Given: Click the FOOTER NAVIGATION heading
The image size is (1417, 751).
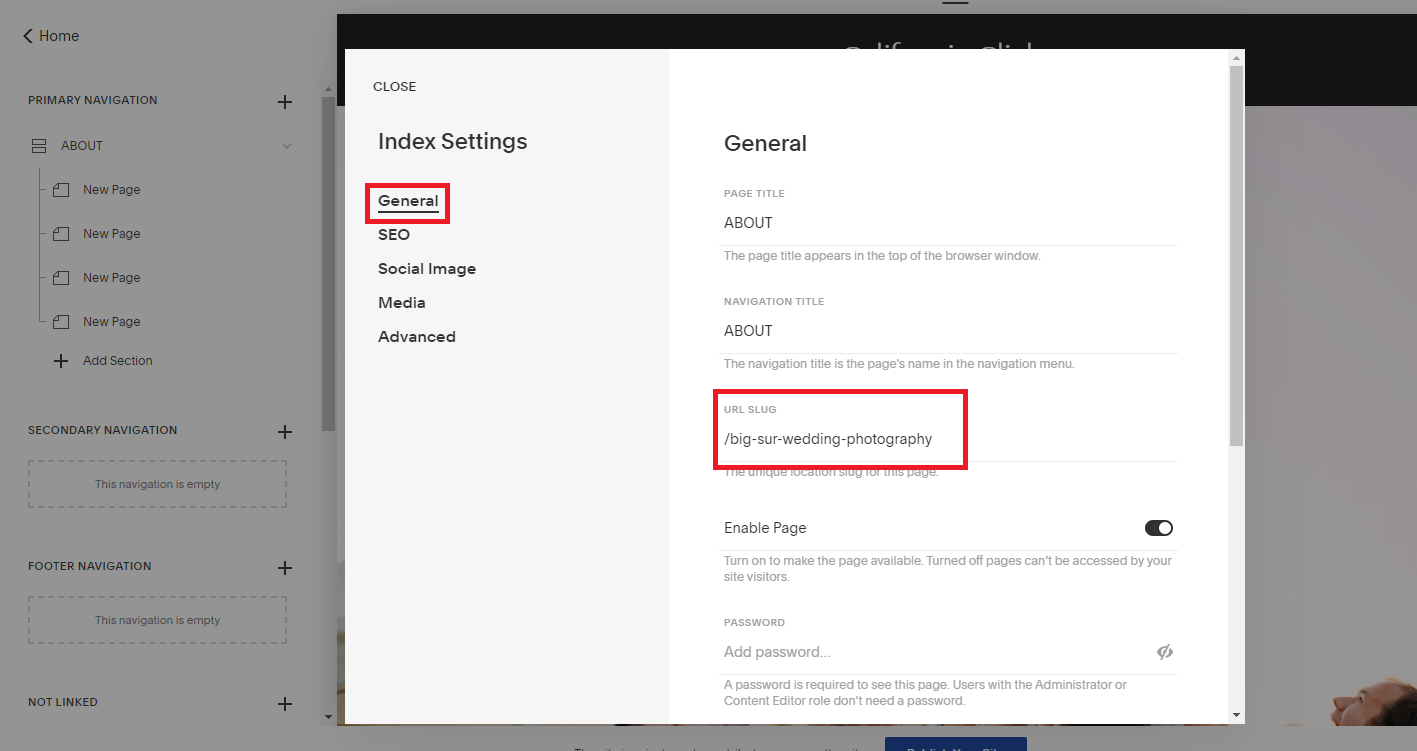Looking at the screenshot, I should 90,566.
